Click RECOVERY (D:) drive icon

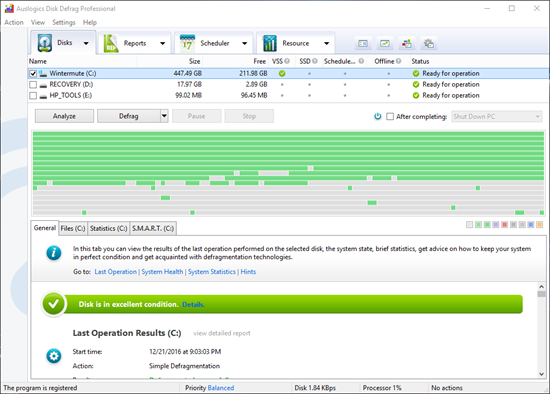(43, 85)
